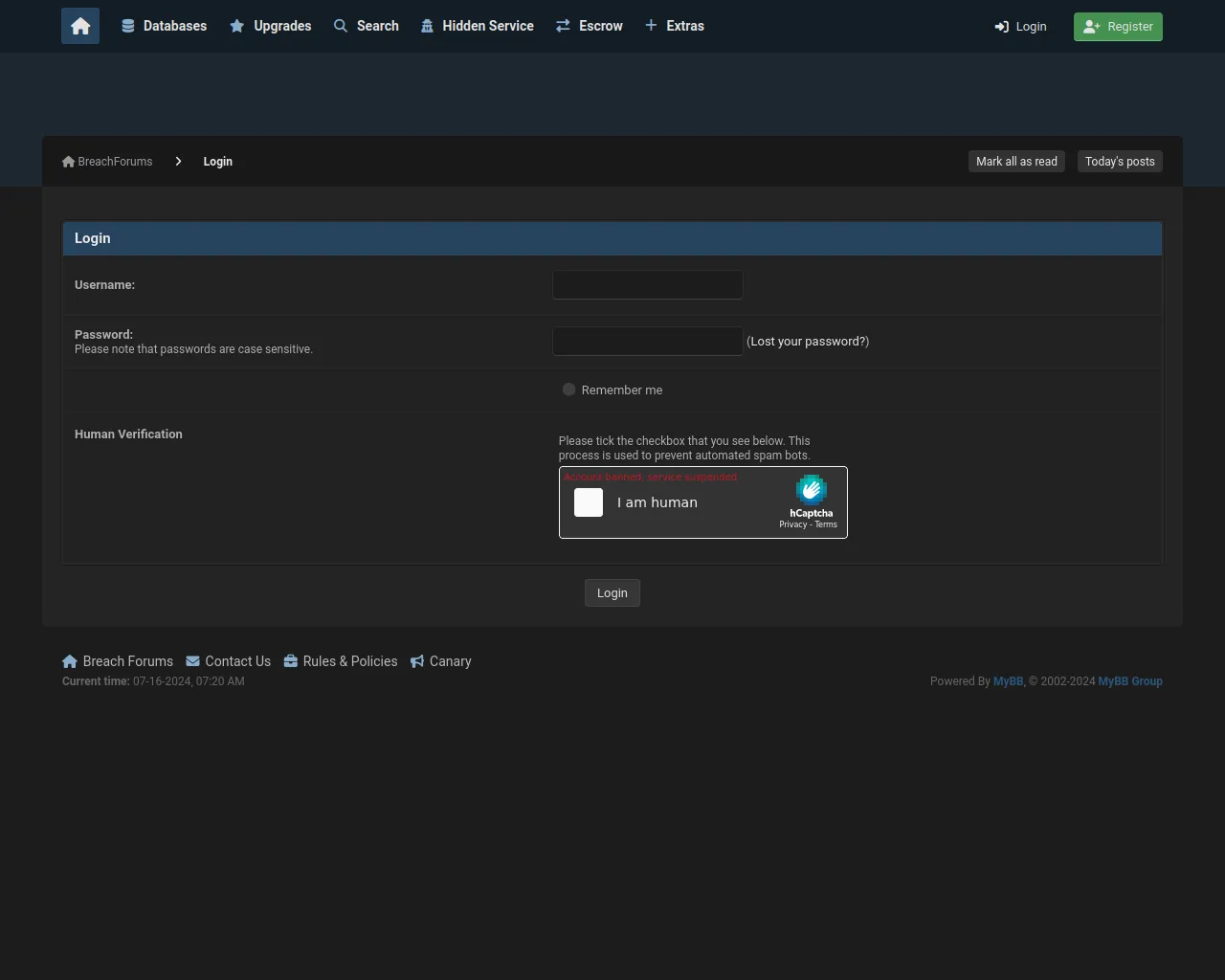The image size is (1225, 980).
Task: Open the Databases menu item
Action: pyautogui.click(x=164, y=26)
